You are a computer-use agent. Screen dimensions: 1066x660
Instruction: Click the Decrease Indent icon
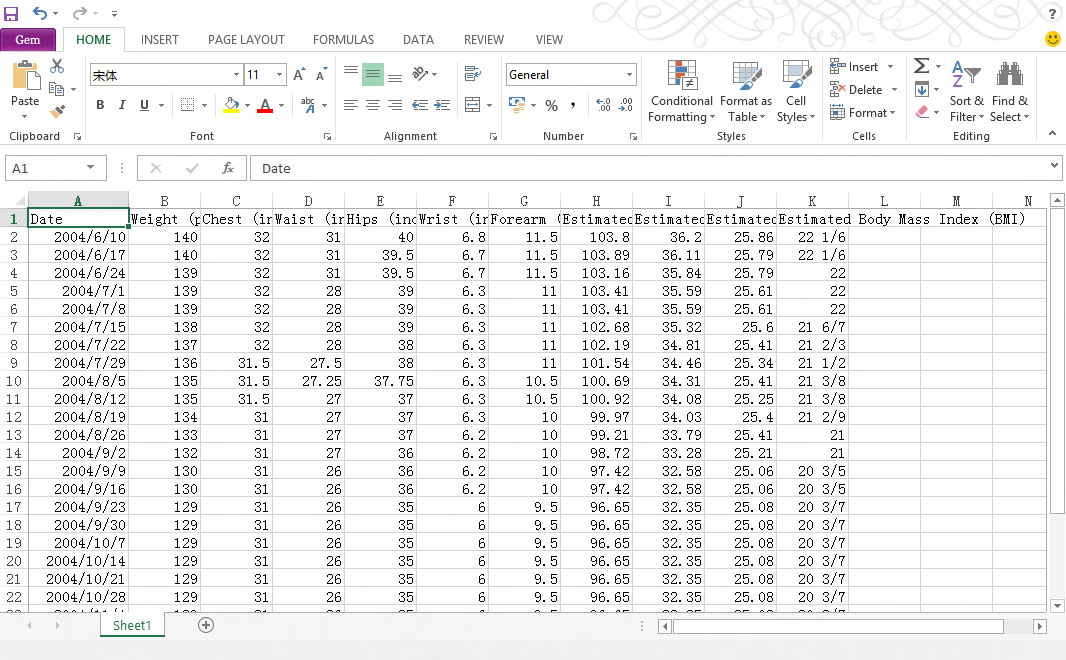[420, 105]
